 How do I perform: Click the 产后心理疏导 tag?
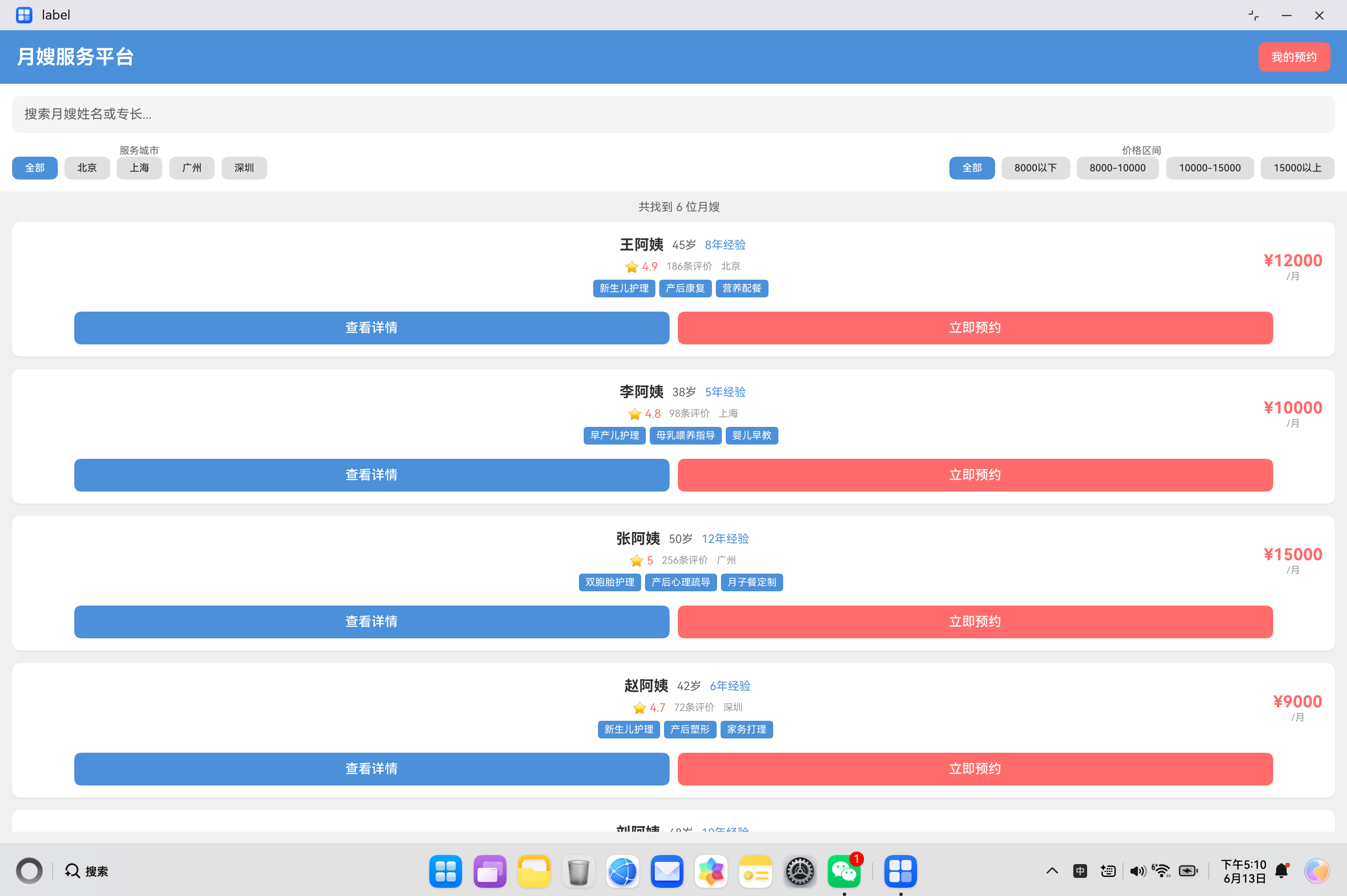[681, 582]
